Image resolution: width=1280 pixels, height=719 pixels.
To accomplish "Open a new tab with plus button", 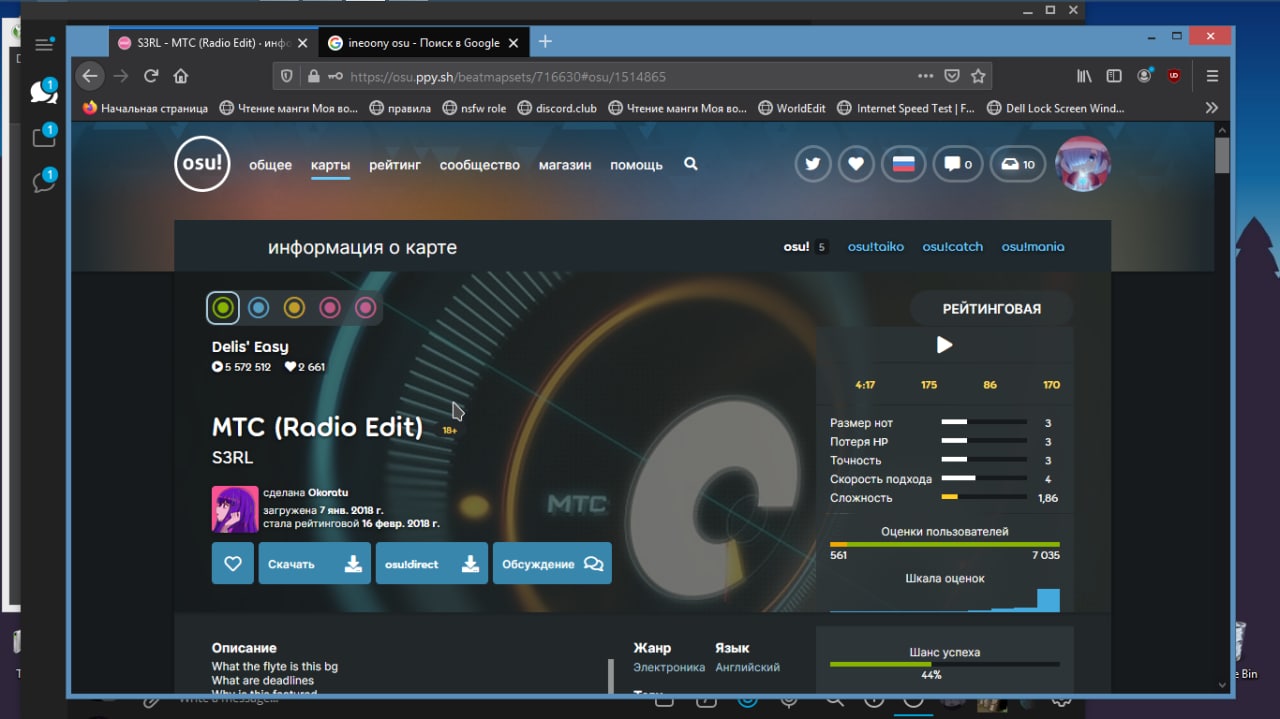I will (545, 42).
